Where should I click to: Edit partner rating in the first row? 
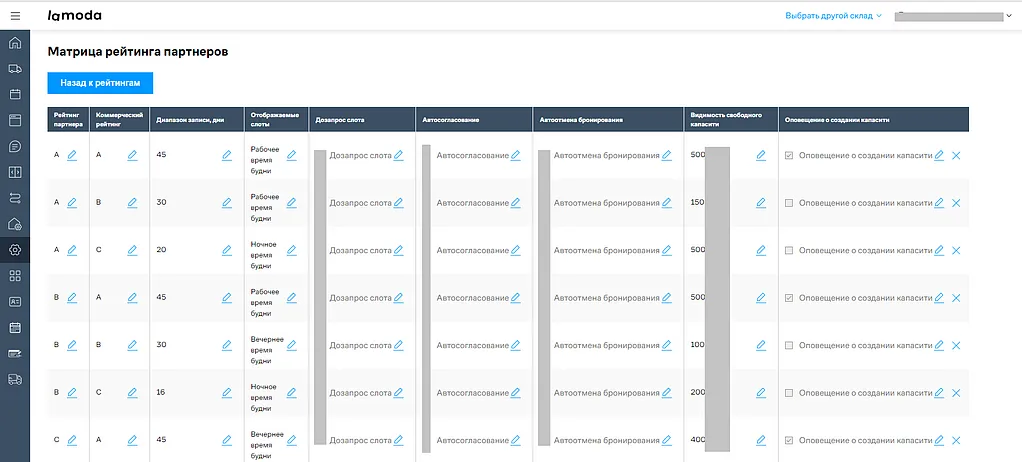(x=72, y=155)
